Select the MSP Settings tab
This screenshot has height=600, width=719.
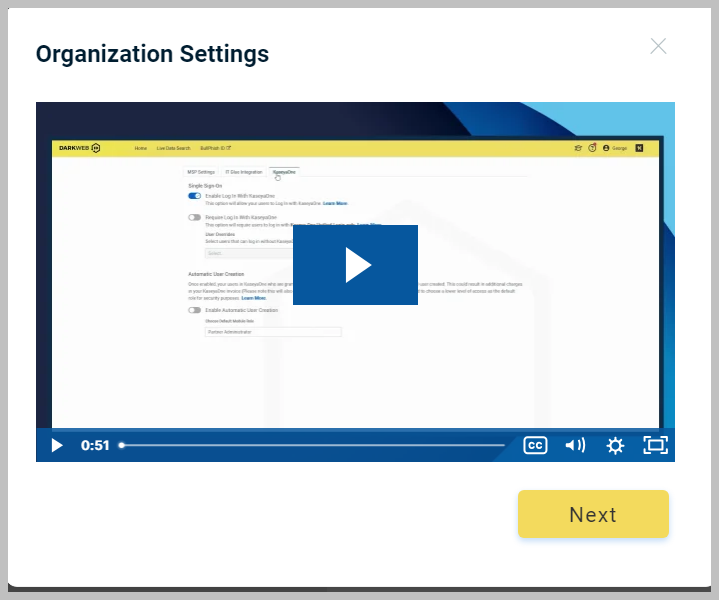pyautogui.click(x=201, y=172)
